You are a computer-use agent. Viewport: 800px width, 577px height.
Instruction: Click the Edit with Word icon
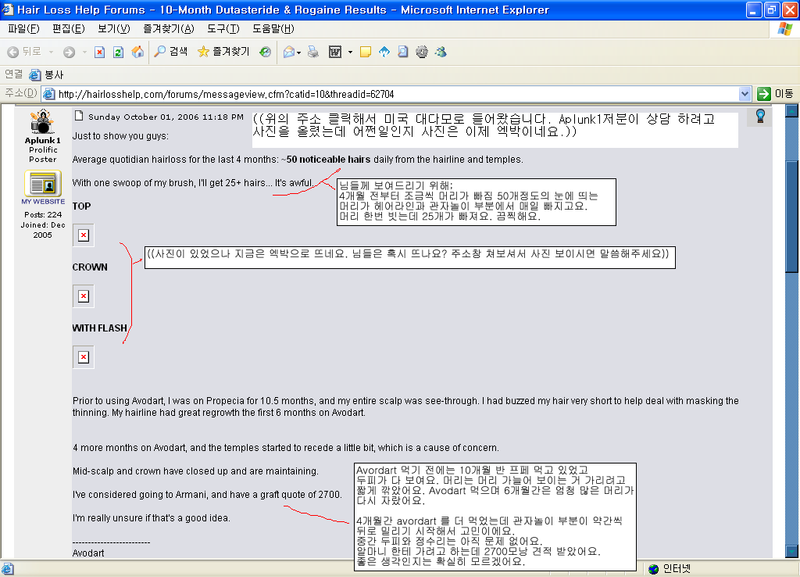tap(335, 52)
